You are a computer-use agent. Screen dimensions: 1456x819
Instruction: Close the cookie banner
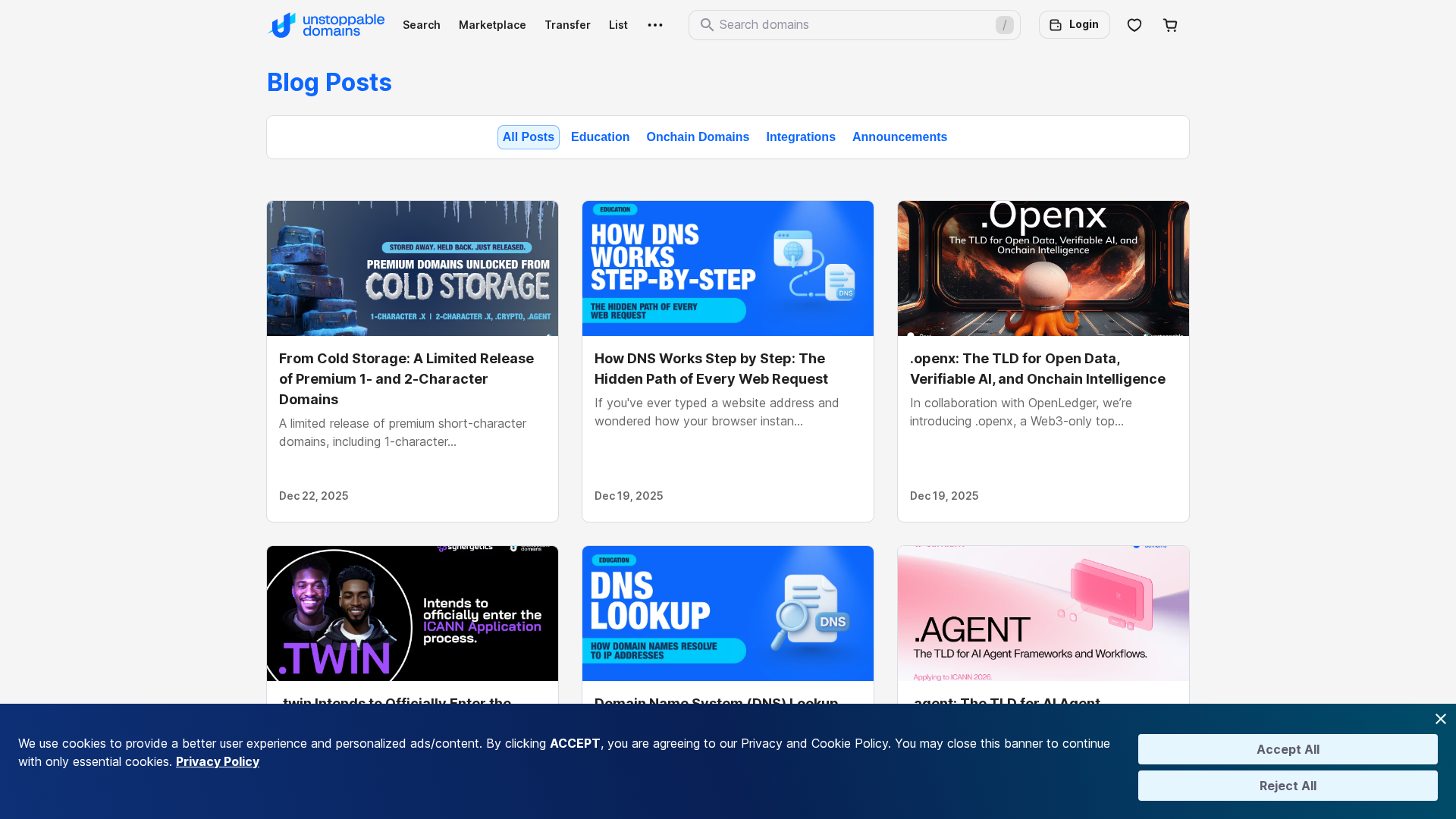pos(1440,719)
